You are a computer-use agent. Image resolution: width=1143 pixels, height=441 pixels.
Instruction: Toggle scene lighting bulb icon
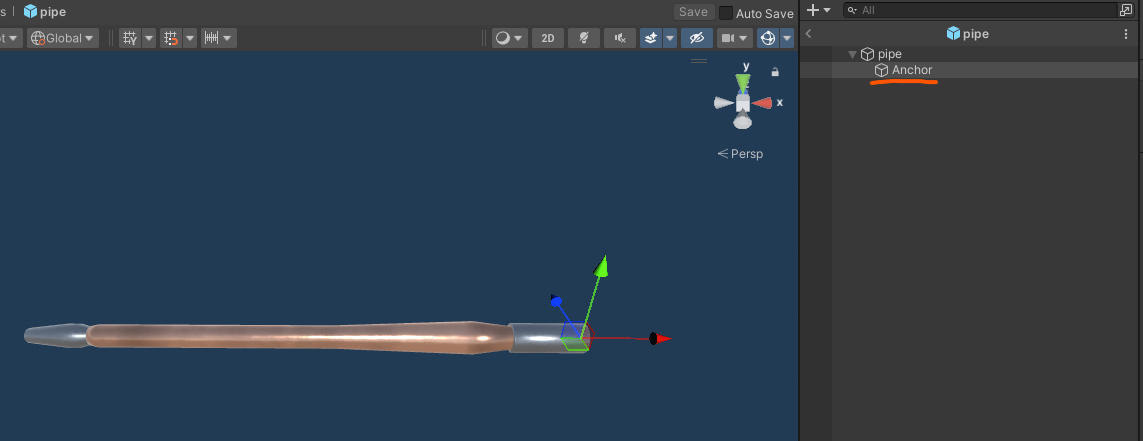(584, 38)
